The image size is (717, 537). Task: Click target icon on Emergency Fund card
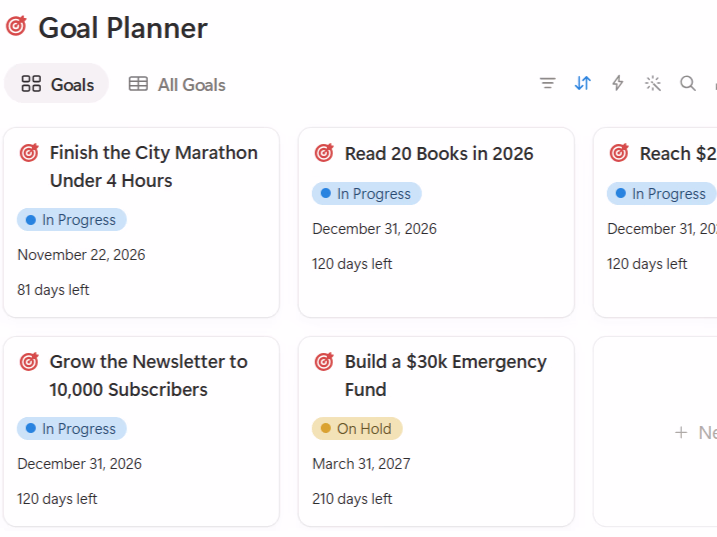pyautogui.click(x=324, y=362)
